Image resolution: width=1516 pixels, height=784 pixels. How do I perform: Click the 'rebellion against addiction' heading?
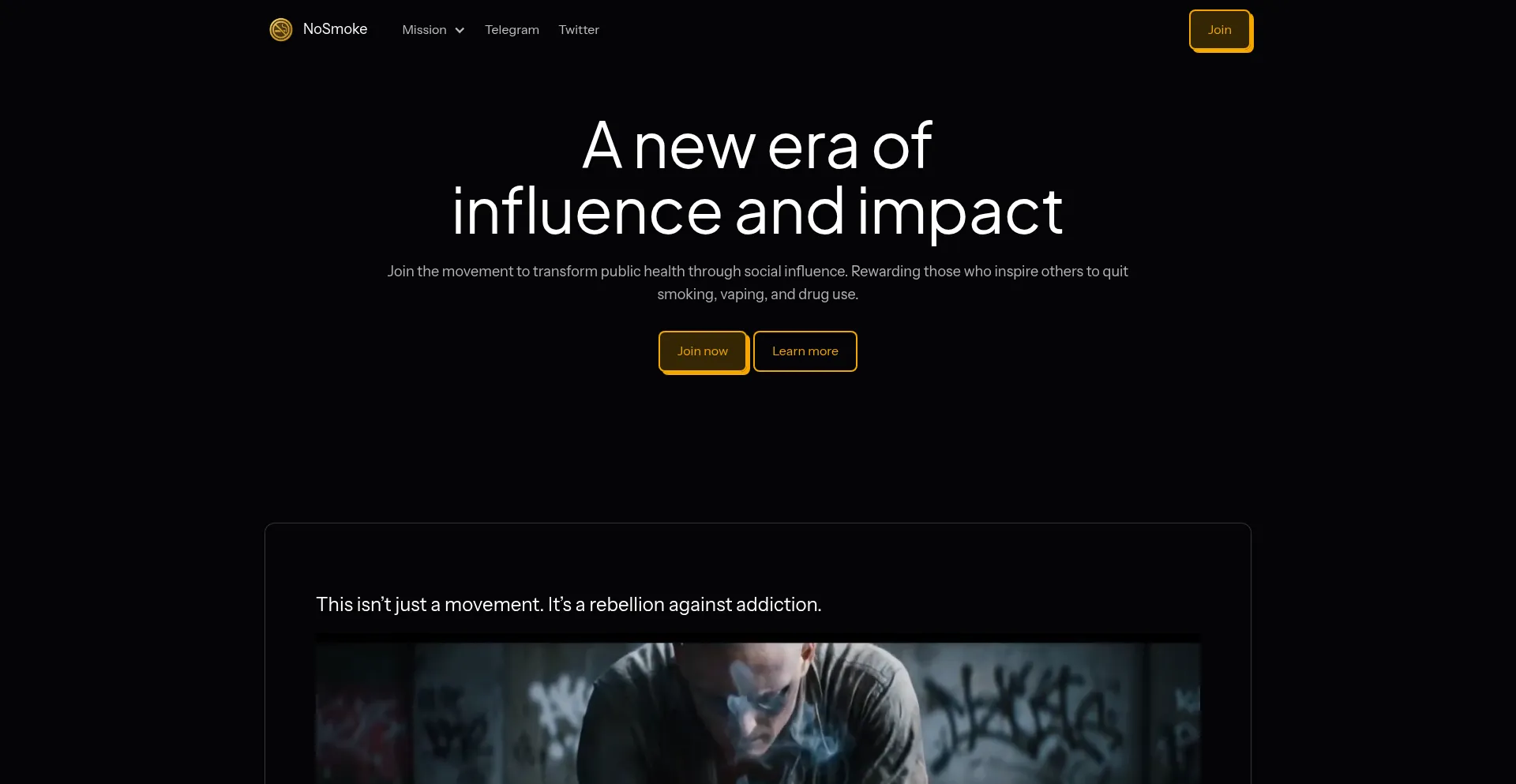point(568,604)
